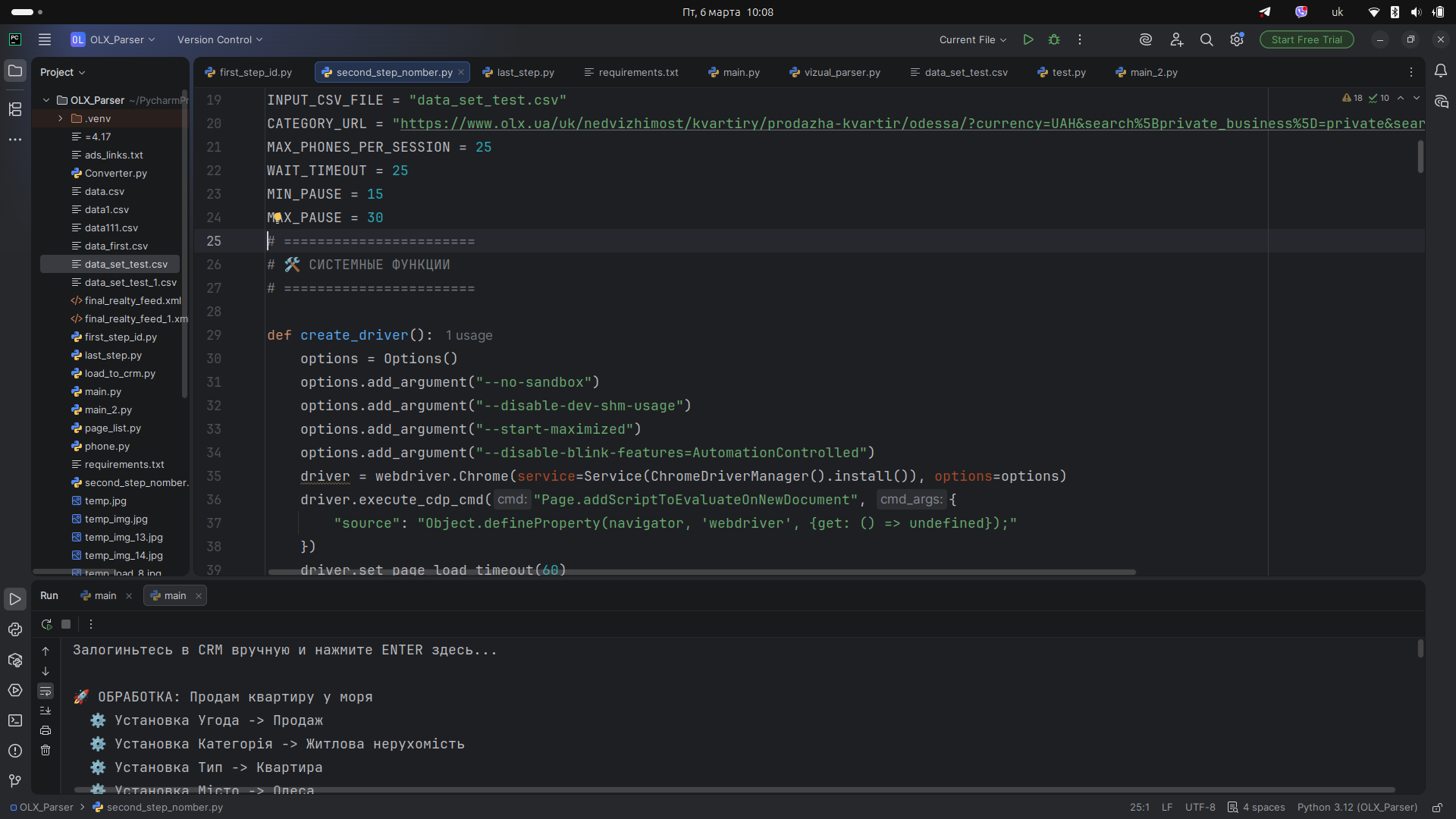Viewport: 1456px width, 819px height.
Task: Open Project view mode dropdown
Action: pos(63,72)
